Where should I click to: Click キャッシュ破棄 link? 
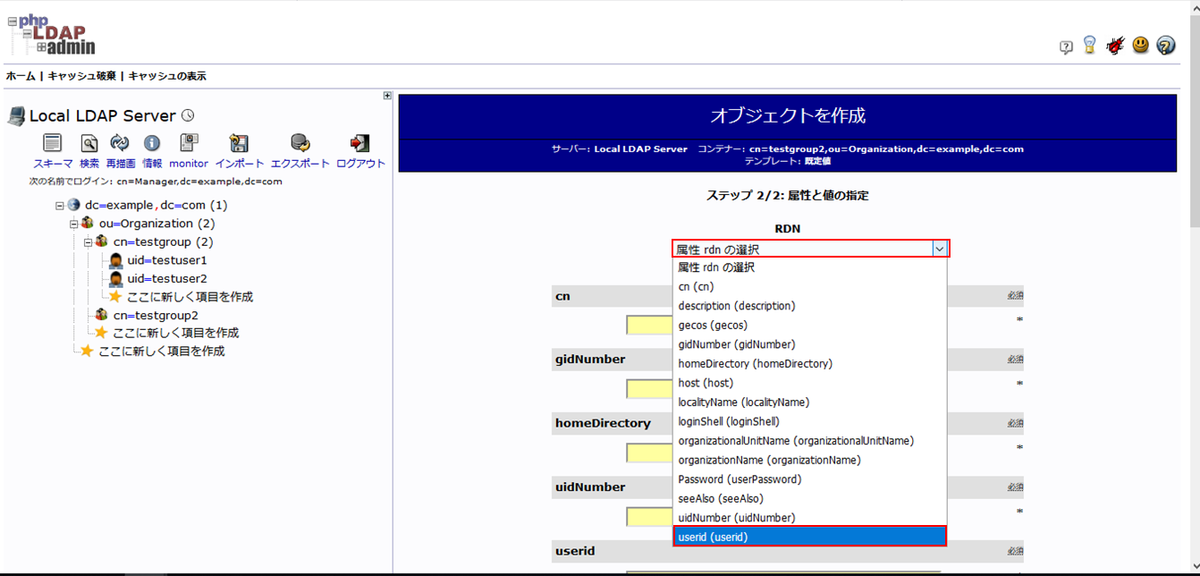tap(82, 76)
